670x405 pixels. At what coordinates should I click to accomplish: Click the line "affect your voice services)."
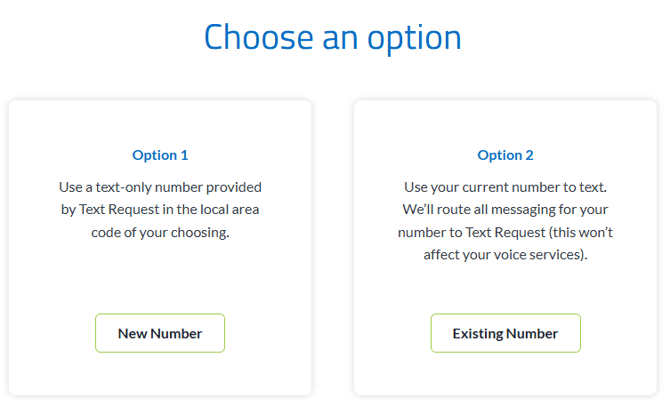(505, 255)
